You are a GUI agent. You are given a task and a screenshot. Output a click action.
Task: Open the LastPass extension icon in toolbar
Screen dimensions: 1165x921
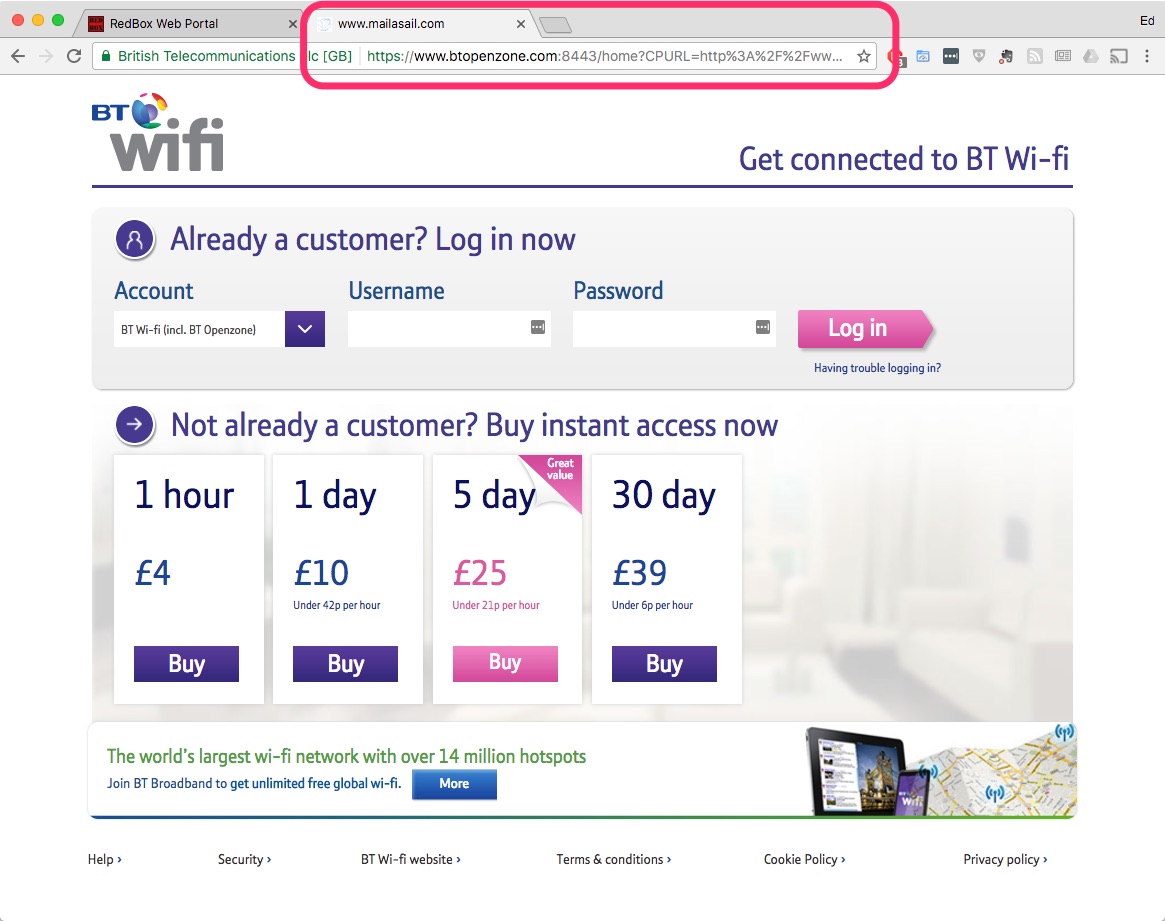[x=950, y=56]
